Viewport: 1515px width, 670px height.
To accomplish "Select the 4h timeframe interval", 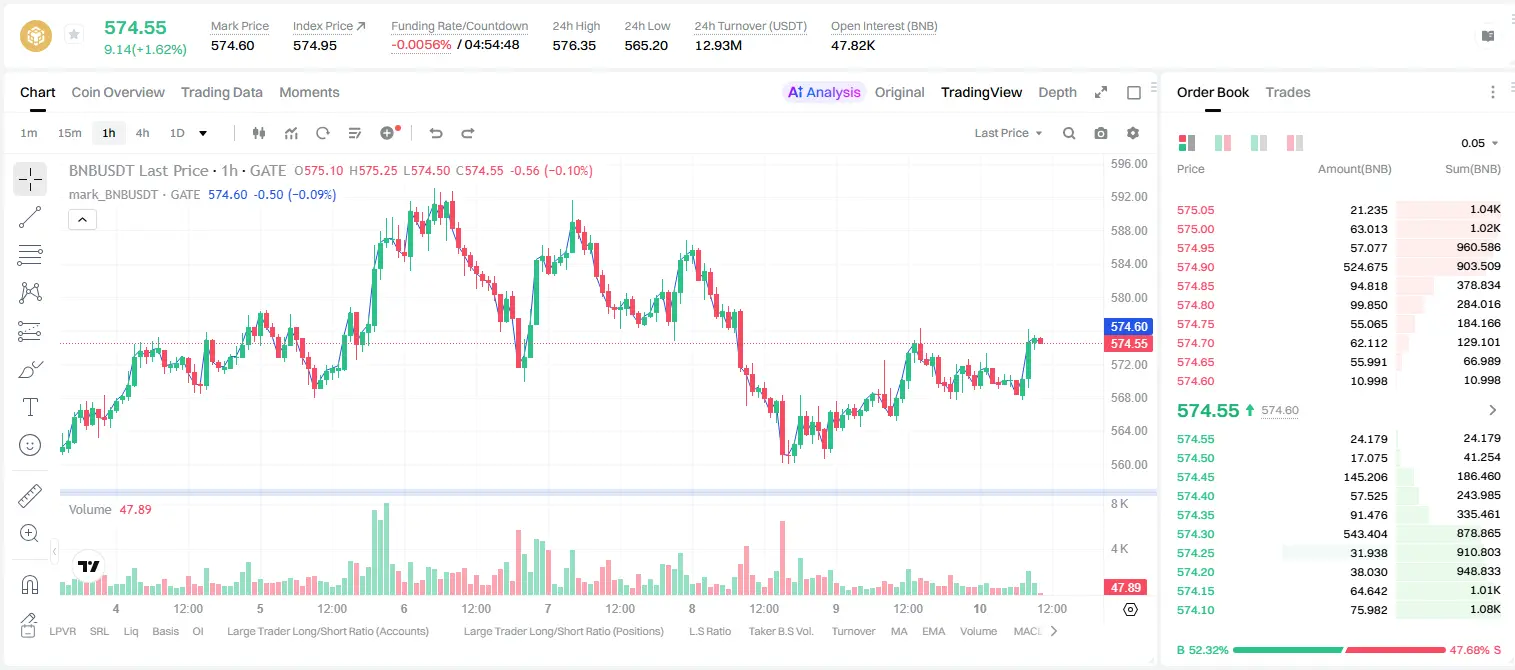I will click(143, 133).
